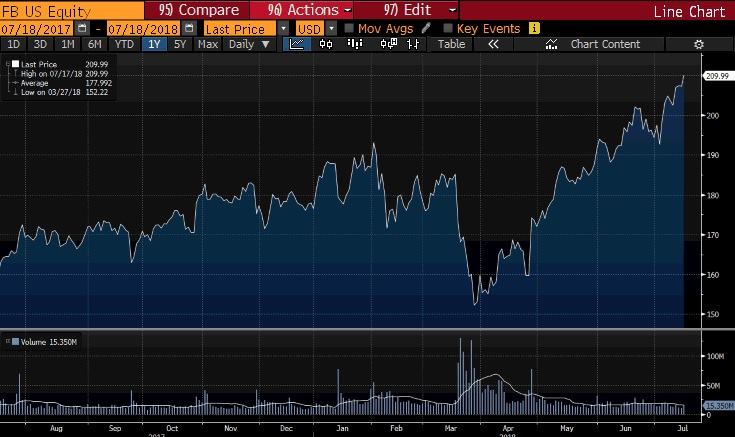Click the Aug month axis label

pos(56,428)
